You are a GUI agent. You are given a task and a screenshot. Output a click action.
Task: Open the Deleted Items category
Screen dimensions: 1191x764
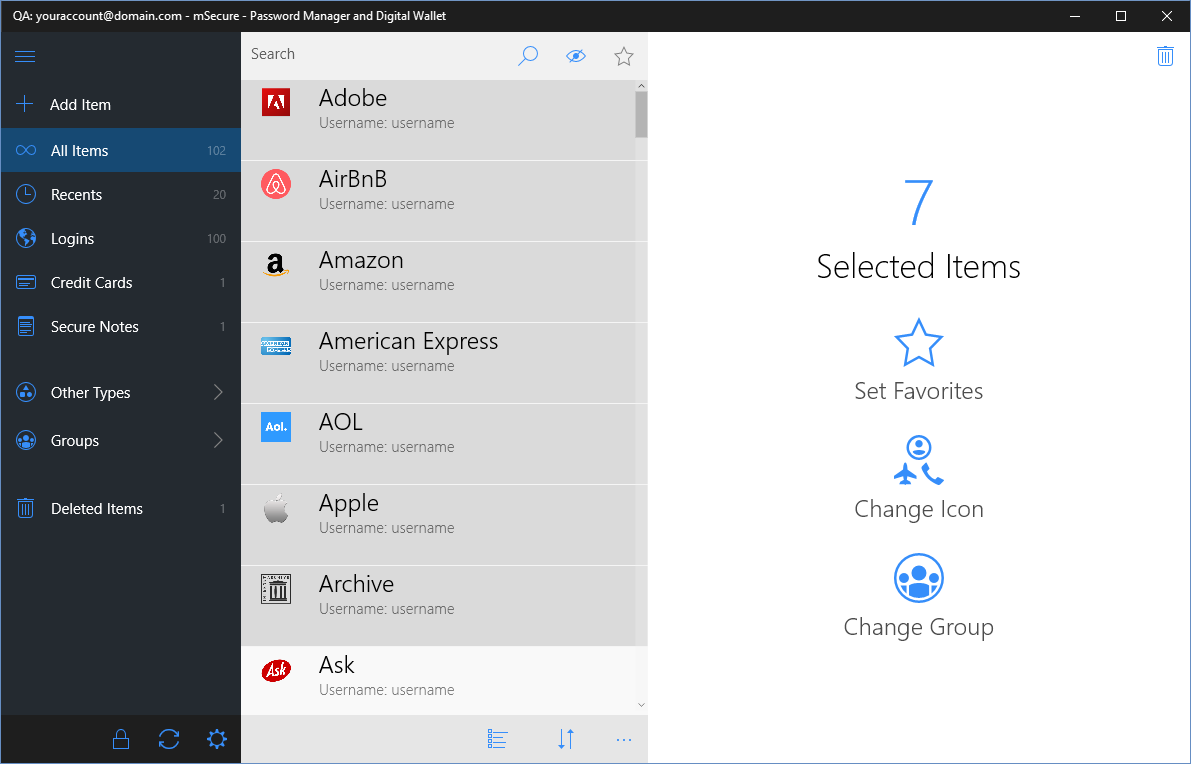click(x=121, y=508)
